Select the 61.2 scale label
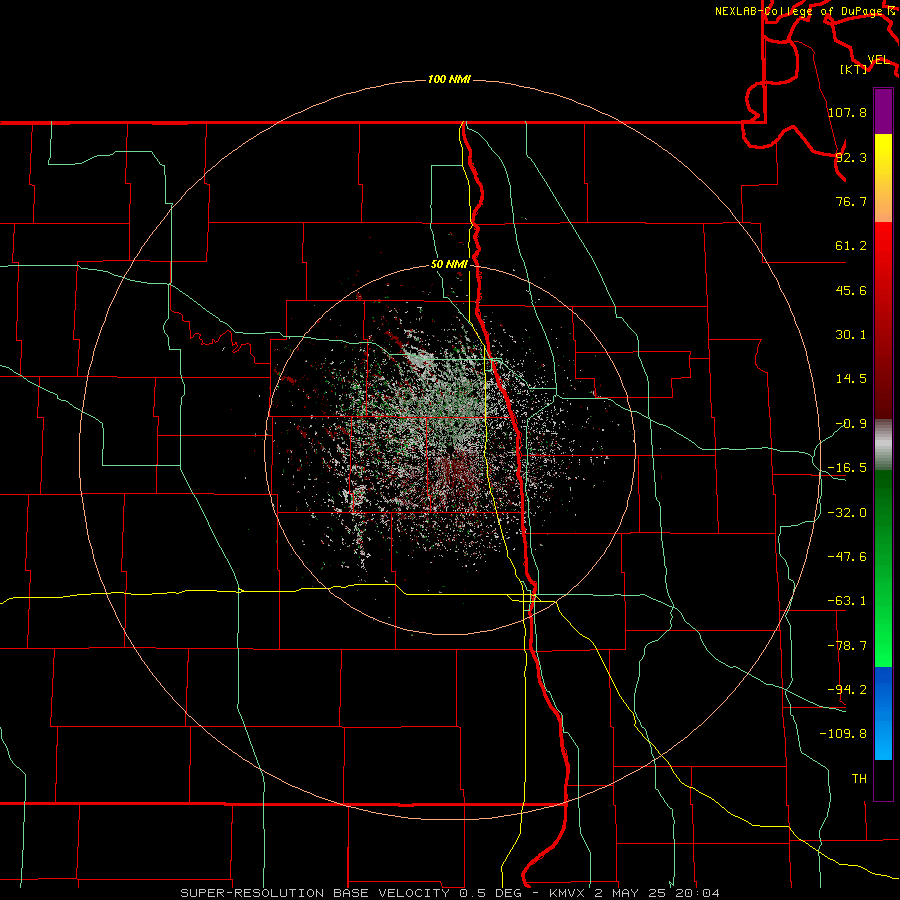 [851, 246]
